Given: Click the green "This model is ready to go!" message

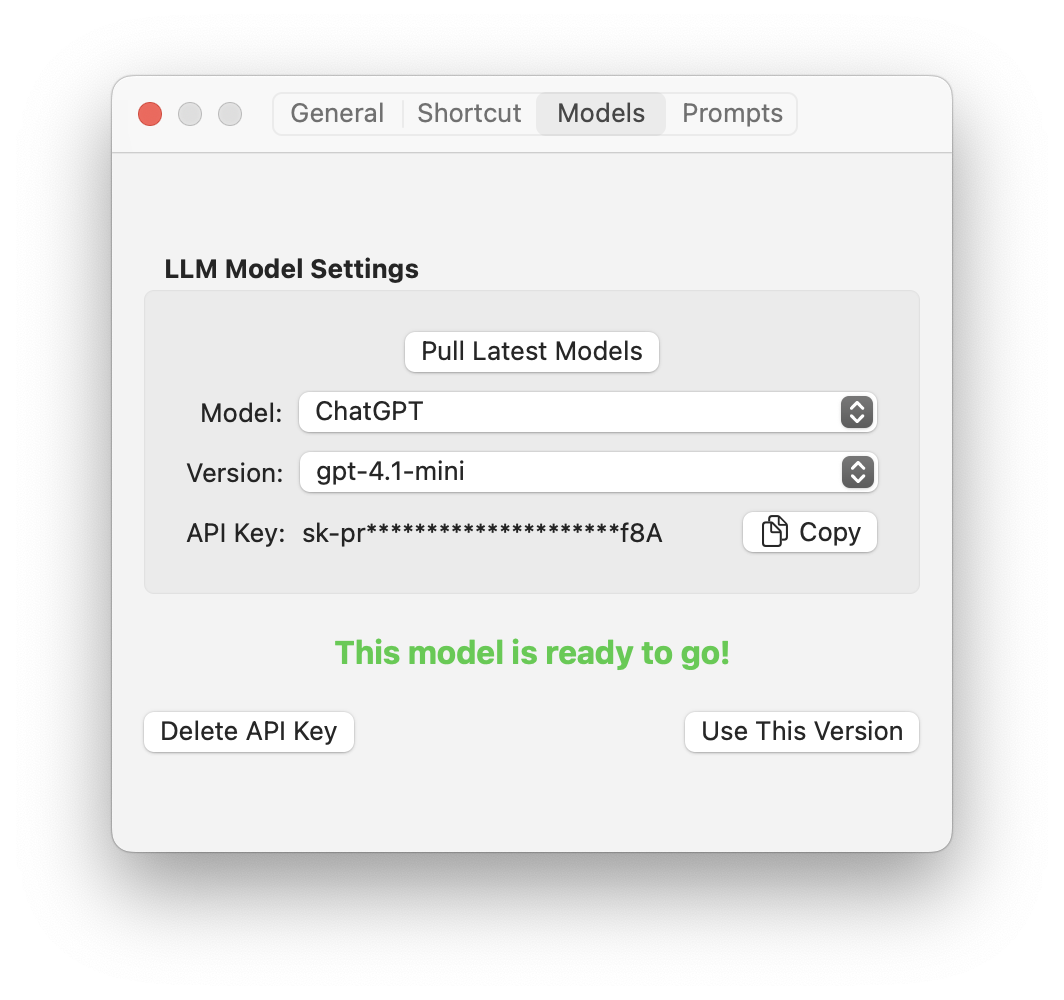Looking at the screenshot, I should 533,653.
